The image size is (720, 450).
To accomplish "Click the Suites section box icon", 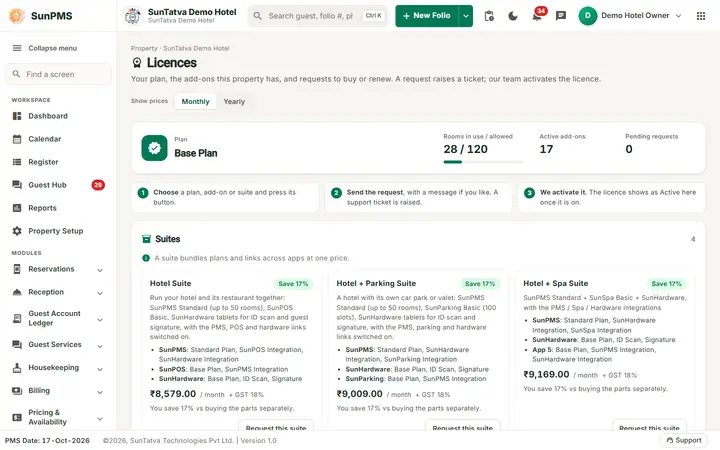I will point(146,239).
